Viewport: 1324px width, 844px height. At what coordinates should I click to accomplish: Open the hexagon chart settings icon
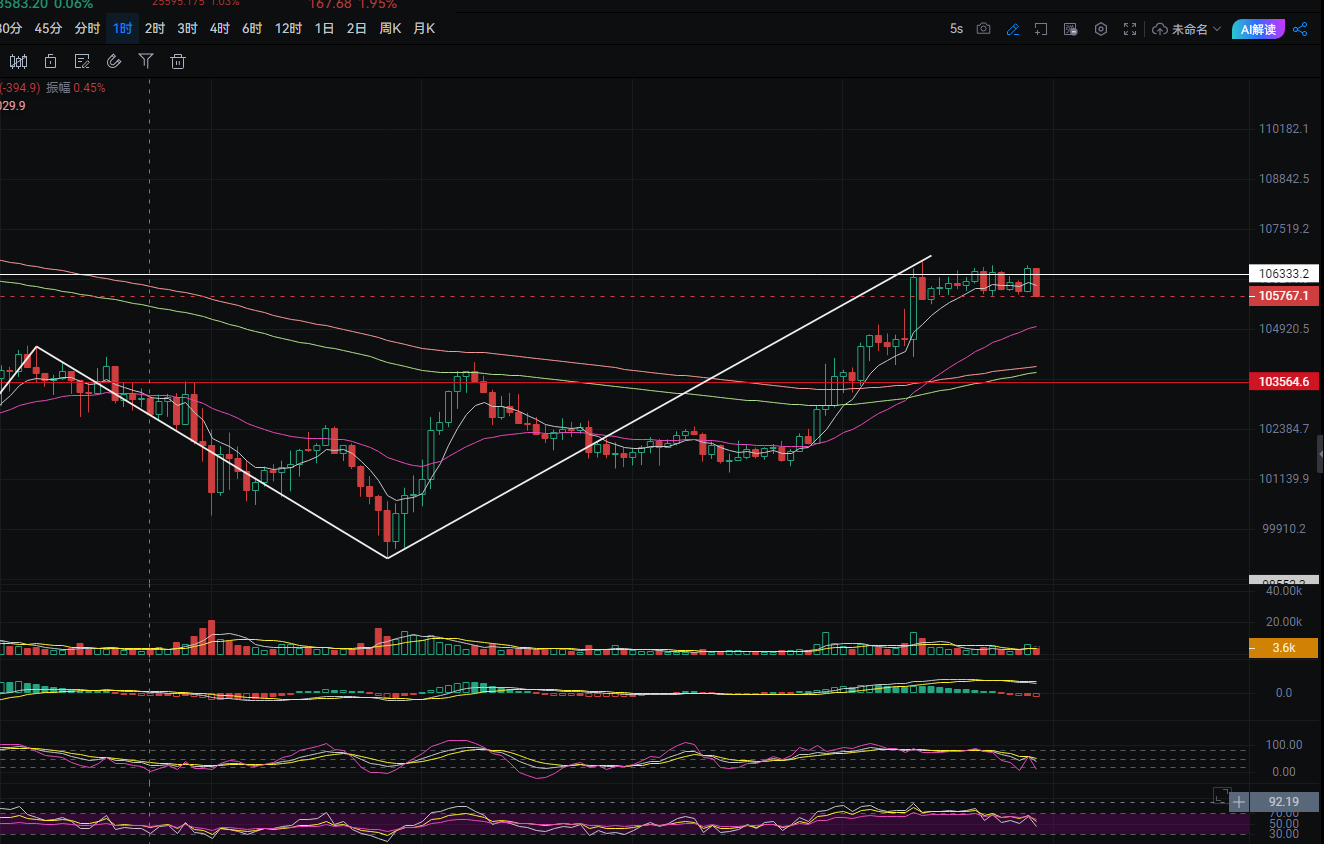click(1101, 29)
